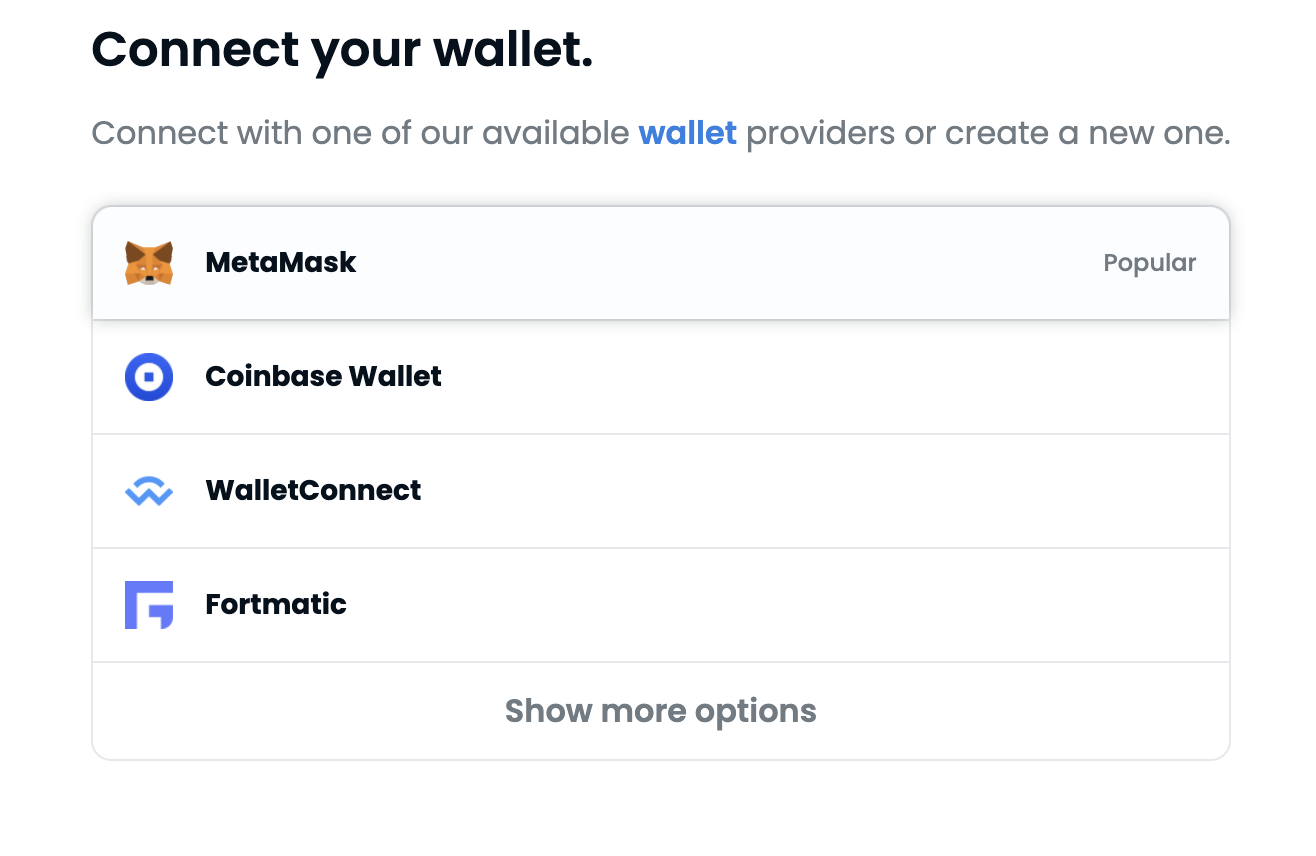The image size is (1316, 856).
Task: Click the Connect your wallet heading
Action: click(x=342, y=49)
